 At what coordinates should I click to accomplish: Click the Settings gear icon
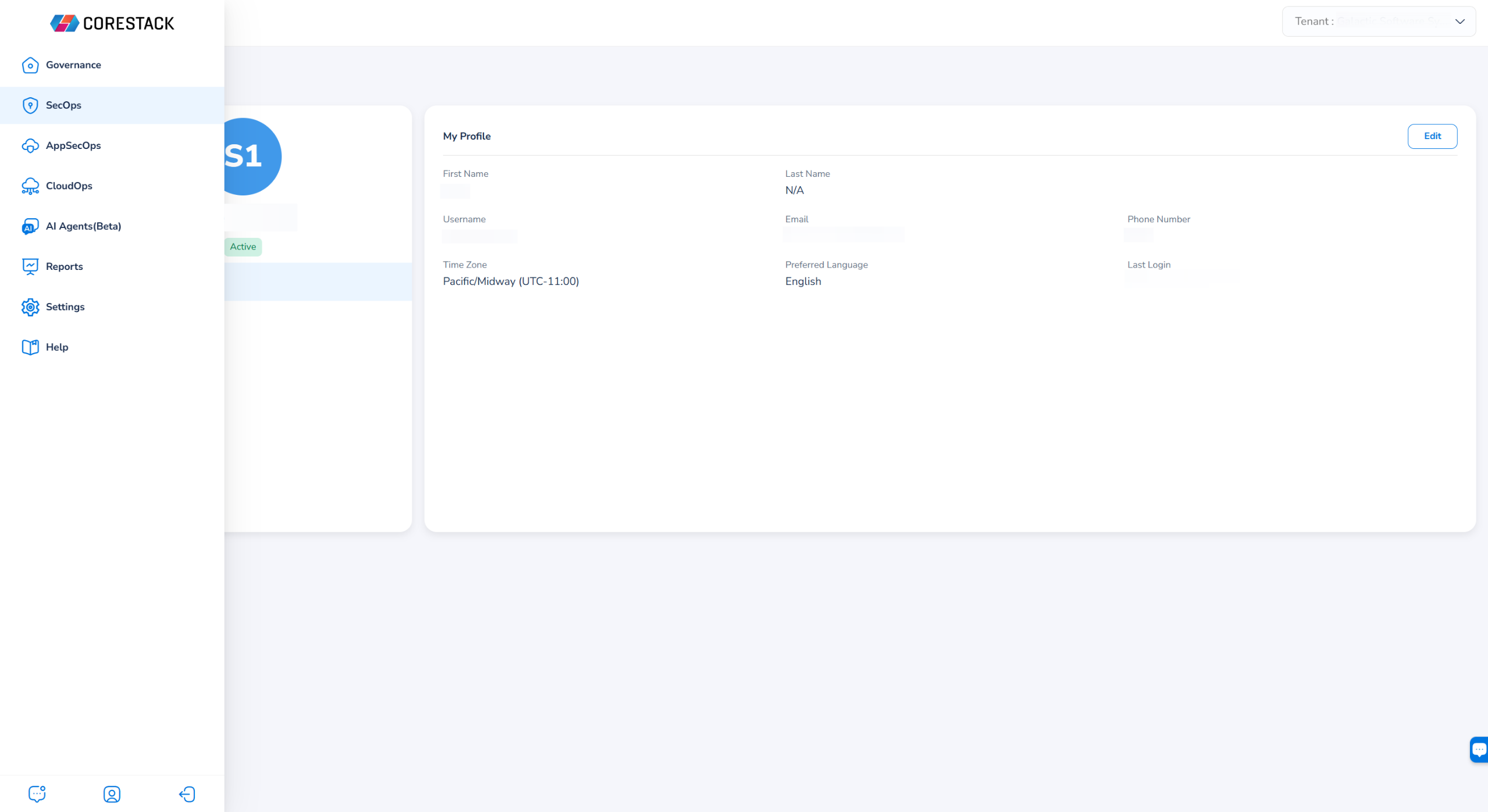pyautogui.click(x=30, y=307)
